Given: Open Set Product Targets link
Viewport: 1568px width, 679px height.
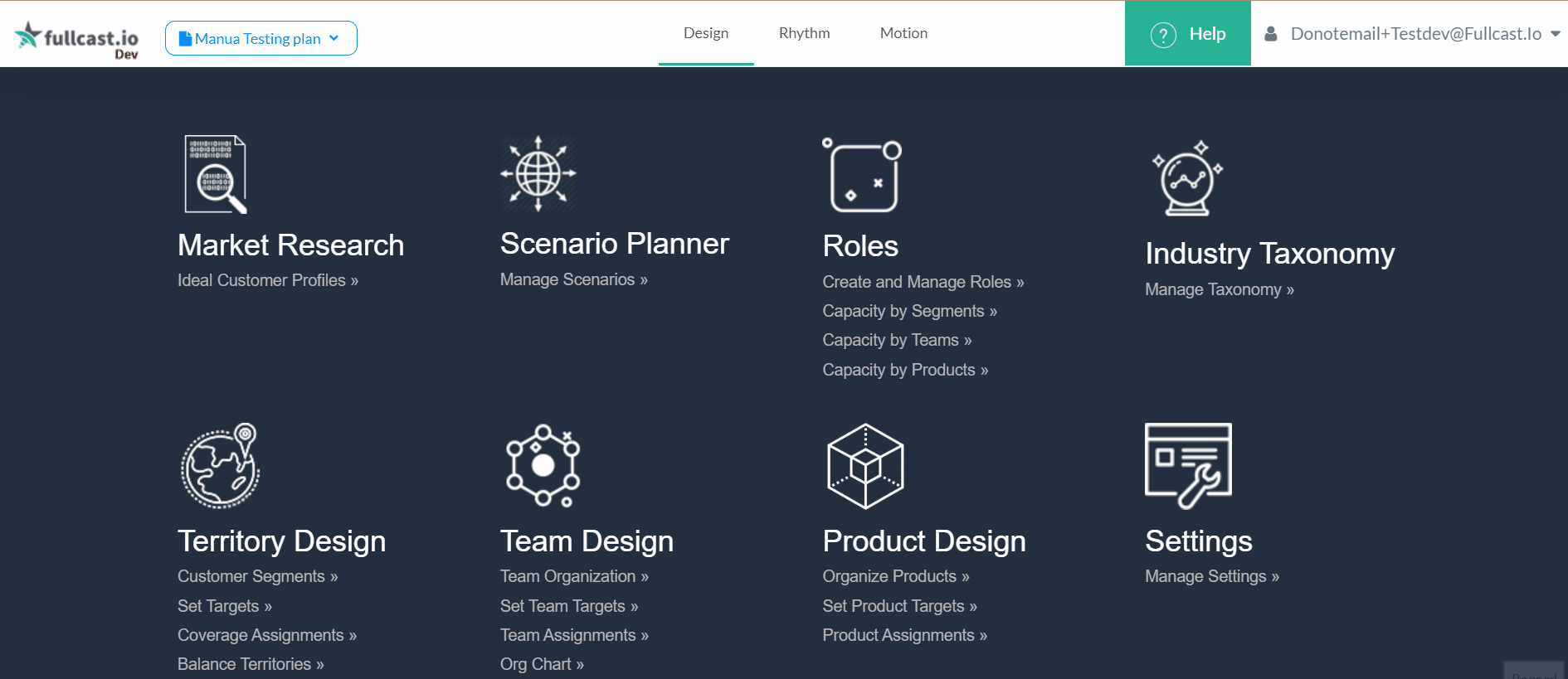Looking at the screenshot, I should (x=899, y=606).
